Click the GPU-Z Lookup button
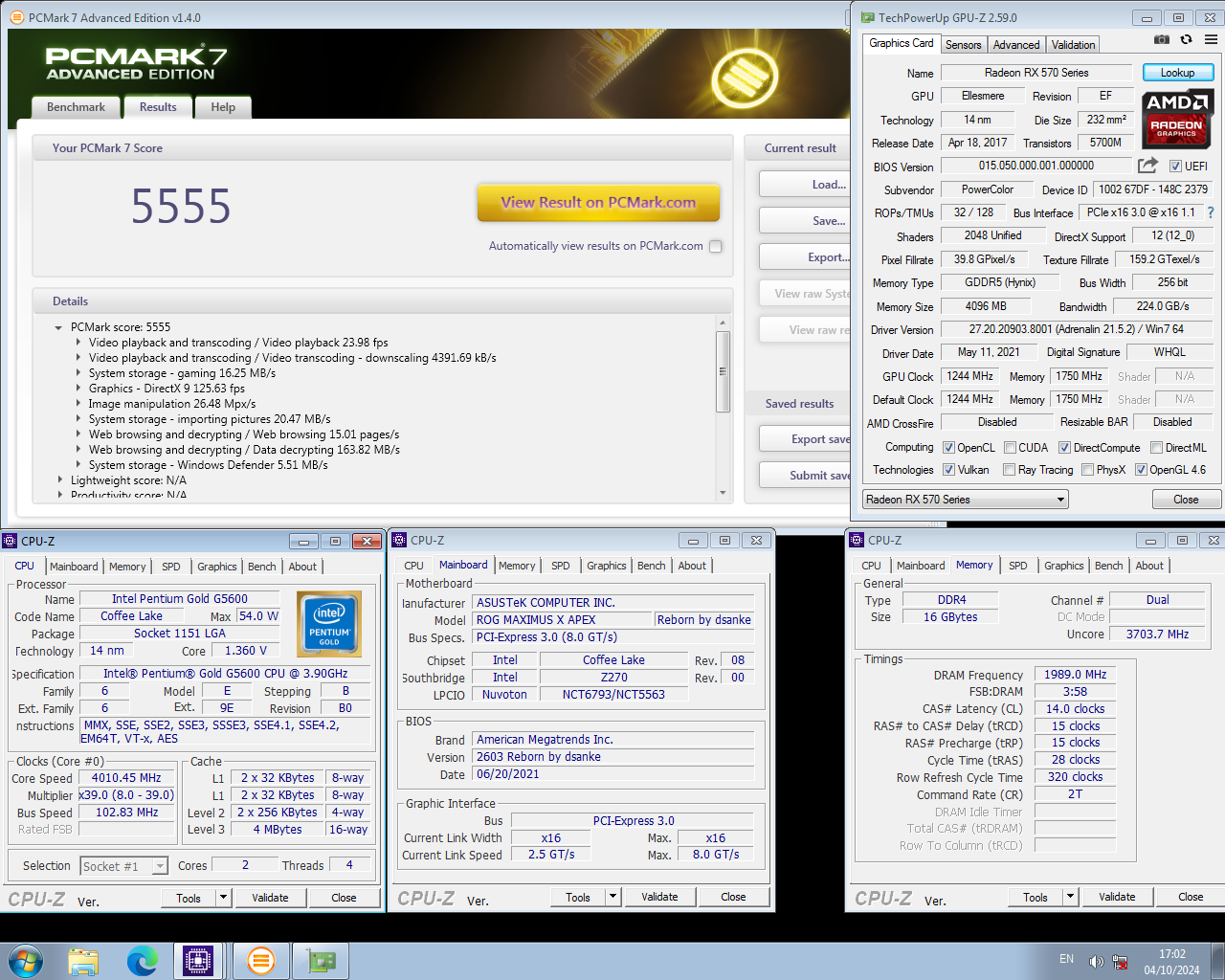This screenshot has height=980, width=1225. pos(1177,73)
